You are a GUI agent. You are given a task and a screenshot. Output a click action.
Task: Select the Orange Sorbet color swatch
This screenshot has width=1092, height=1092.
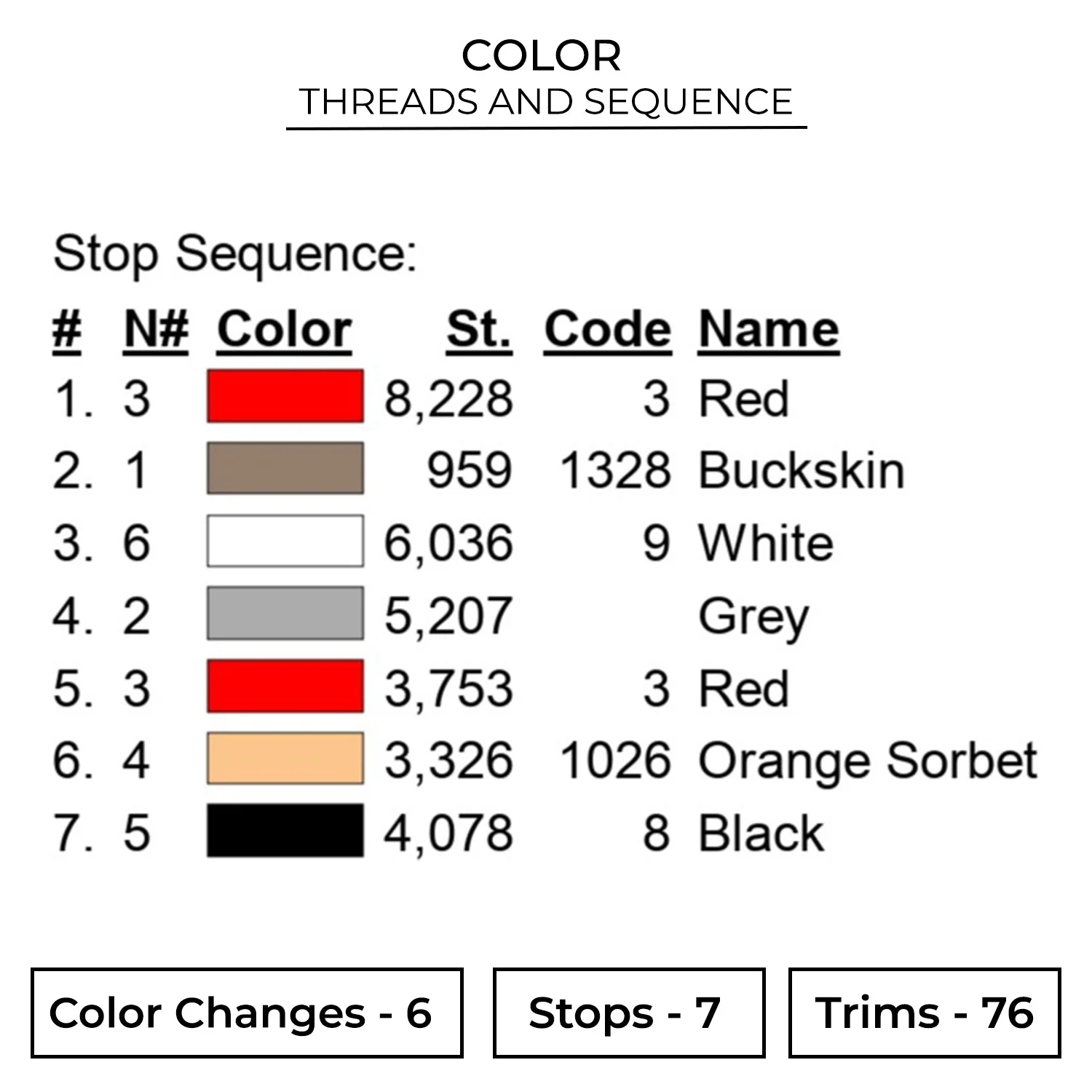pyautogui.click(x=285, y=758)
